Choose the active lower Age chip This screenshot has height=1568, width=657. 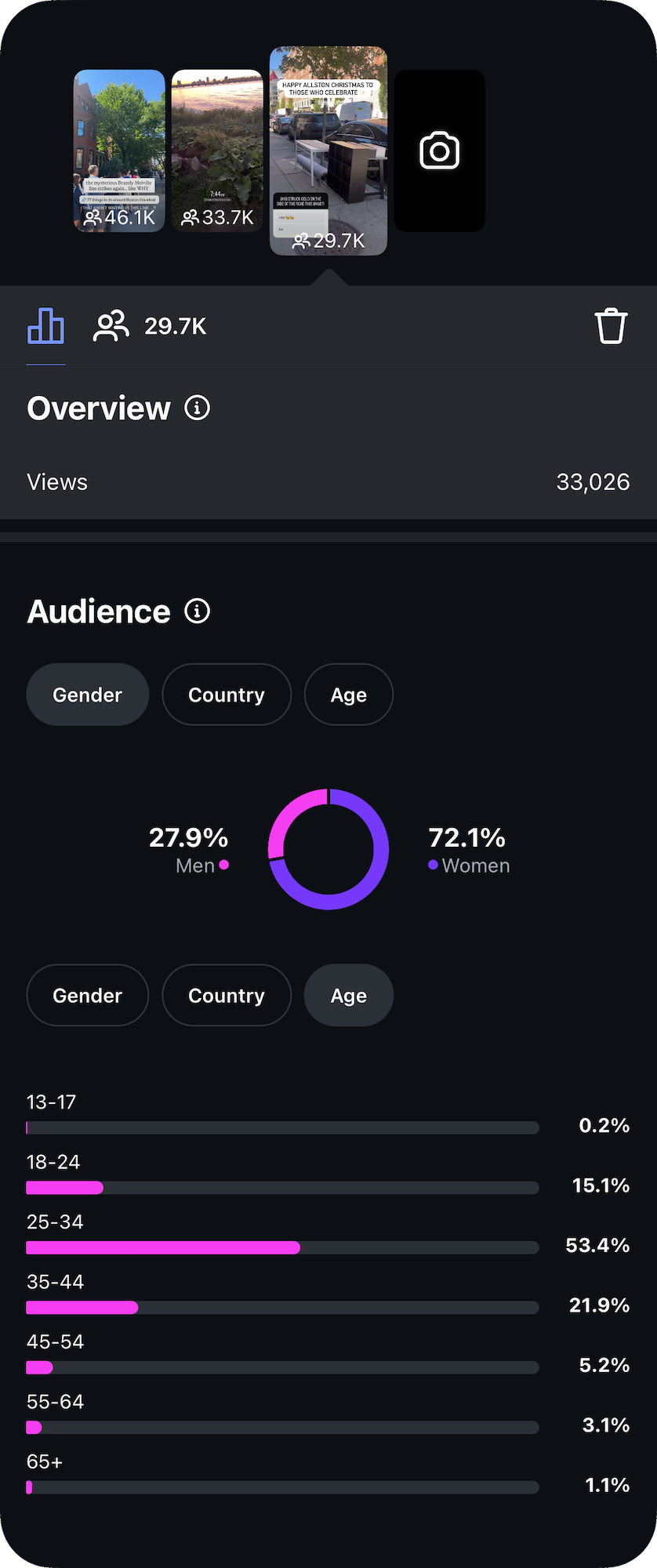click(349, 995)
